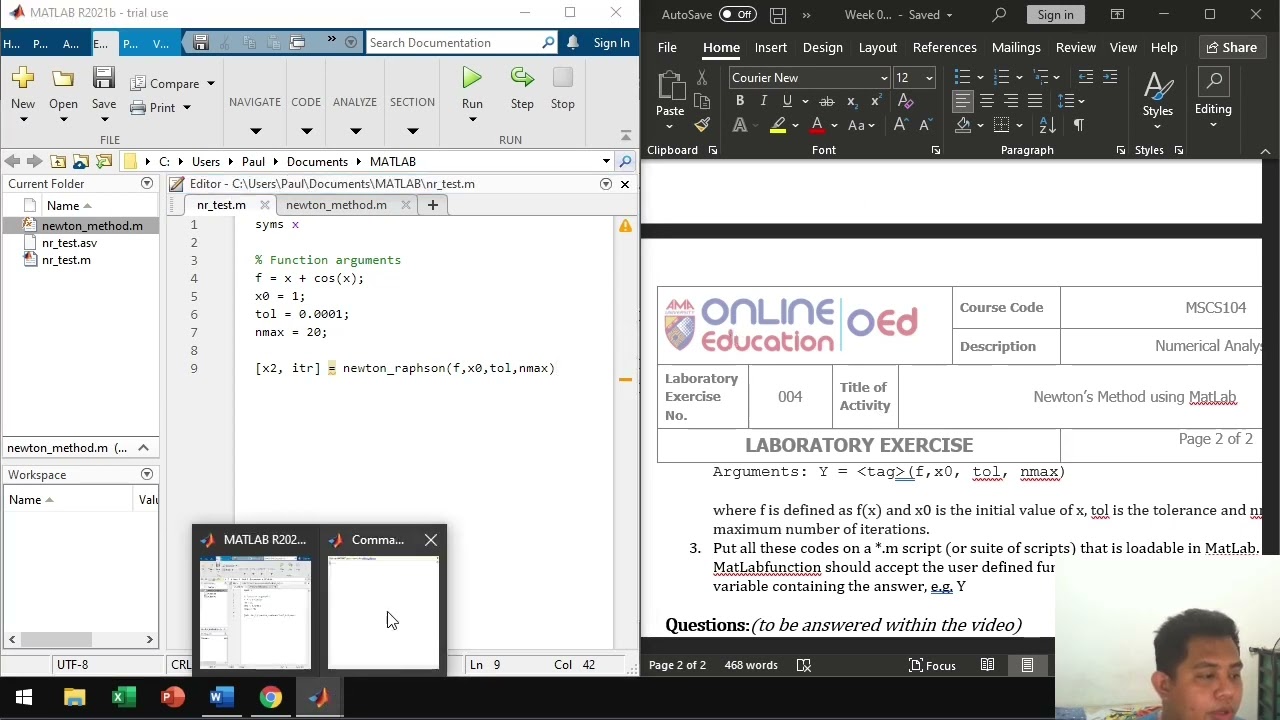Click the Sign in button in Word

(x=1055, y=14)
